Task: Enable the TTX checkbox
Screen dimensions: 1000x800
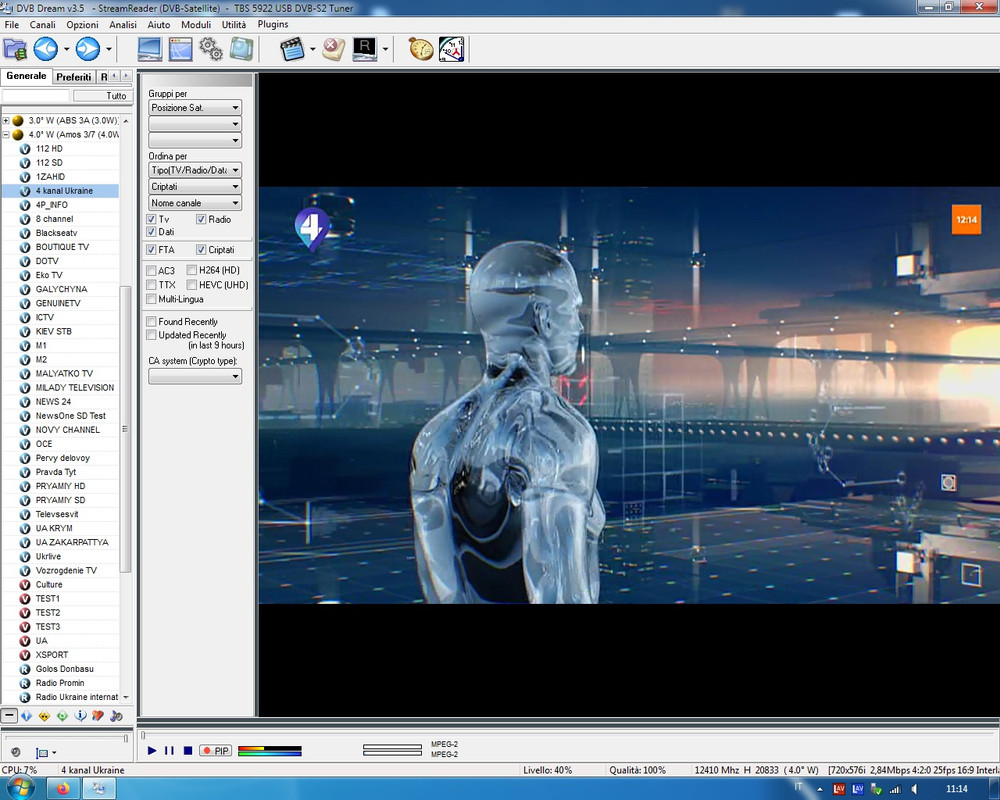Action: pyautogui.click(x=151, y=285)
